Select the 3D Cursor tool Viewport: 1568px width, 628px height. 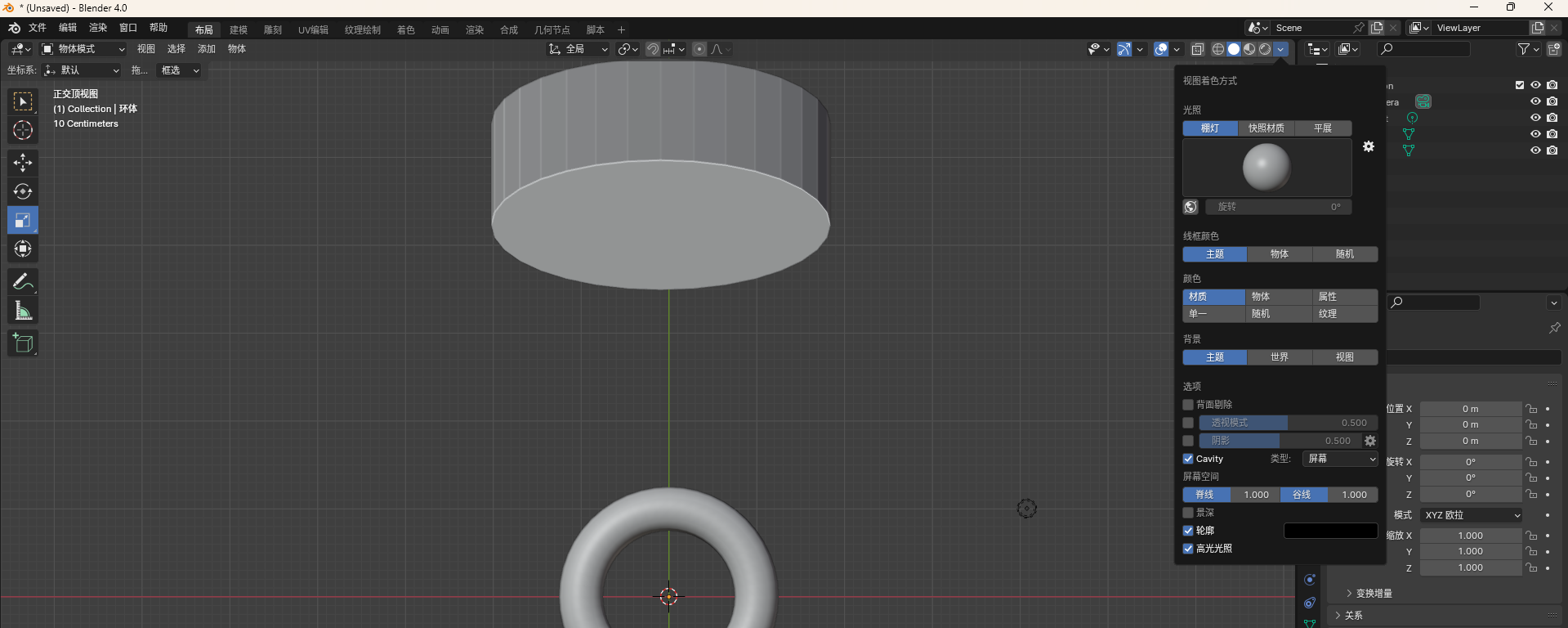tap(23, 130)
